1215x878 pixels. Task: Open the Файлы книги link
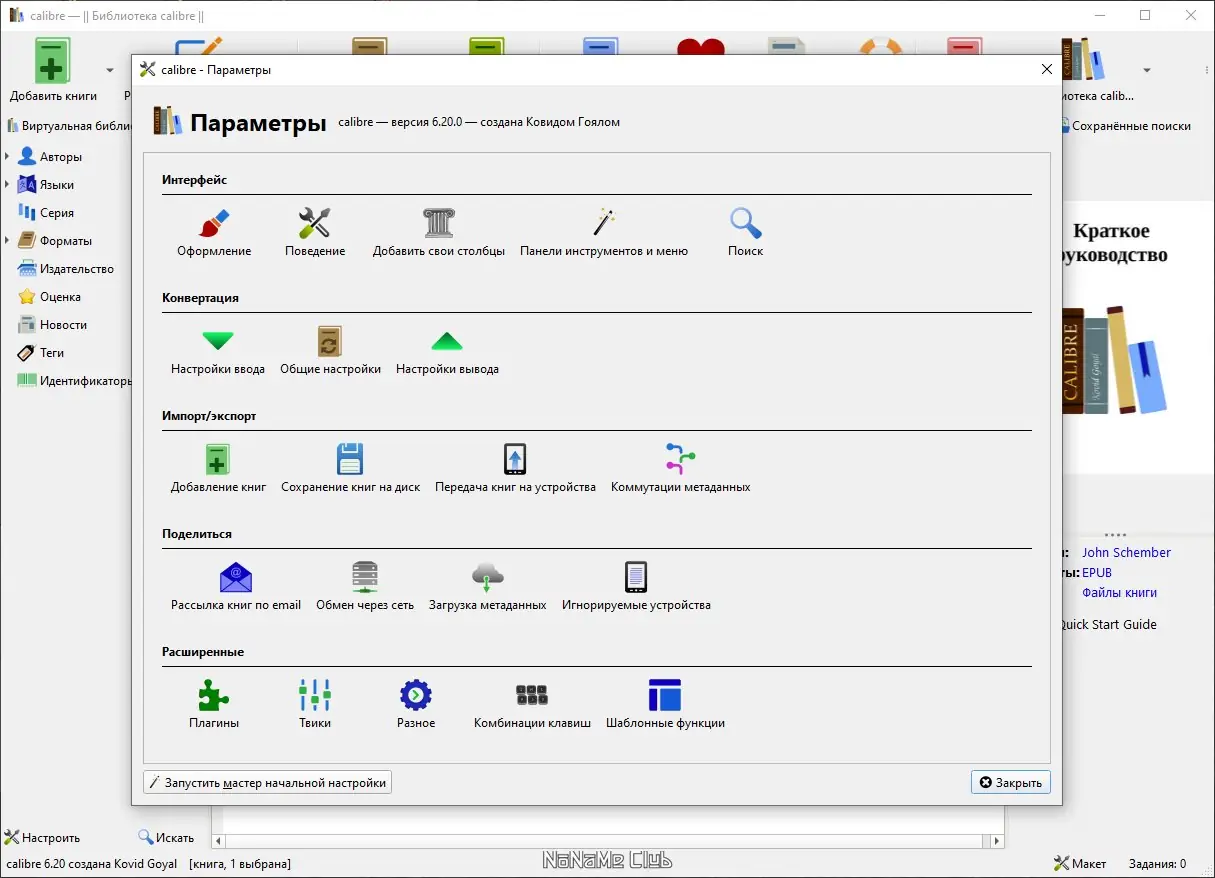[1119, 592]
